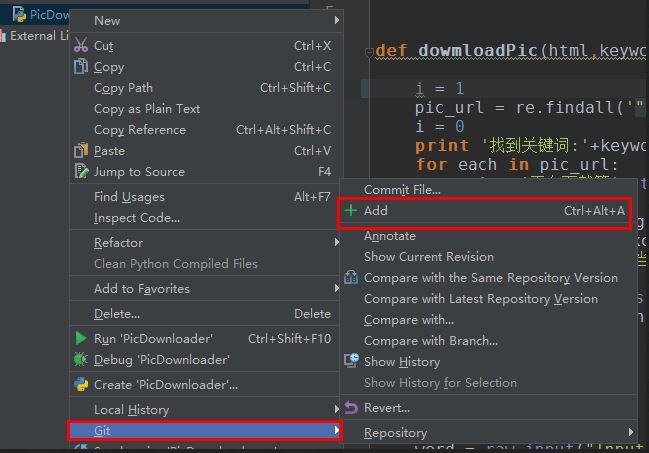Collapse the downloadPic function fold marker
This screenshot has width=649, height=453.
(x=369, y=52)
